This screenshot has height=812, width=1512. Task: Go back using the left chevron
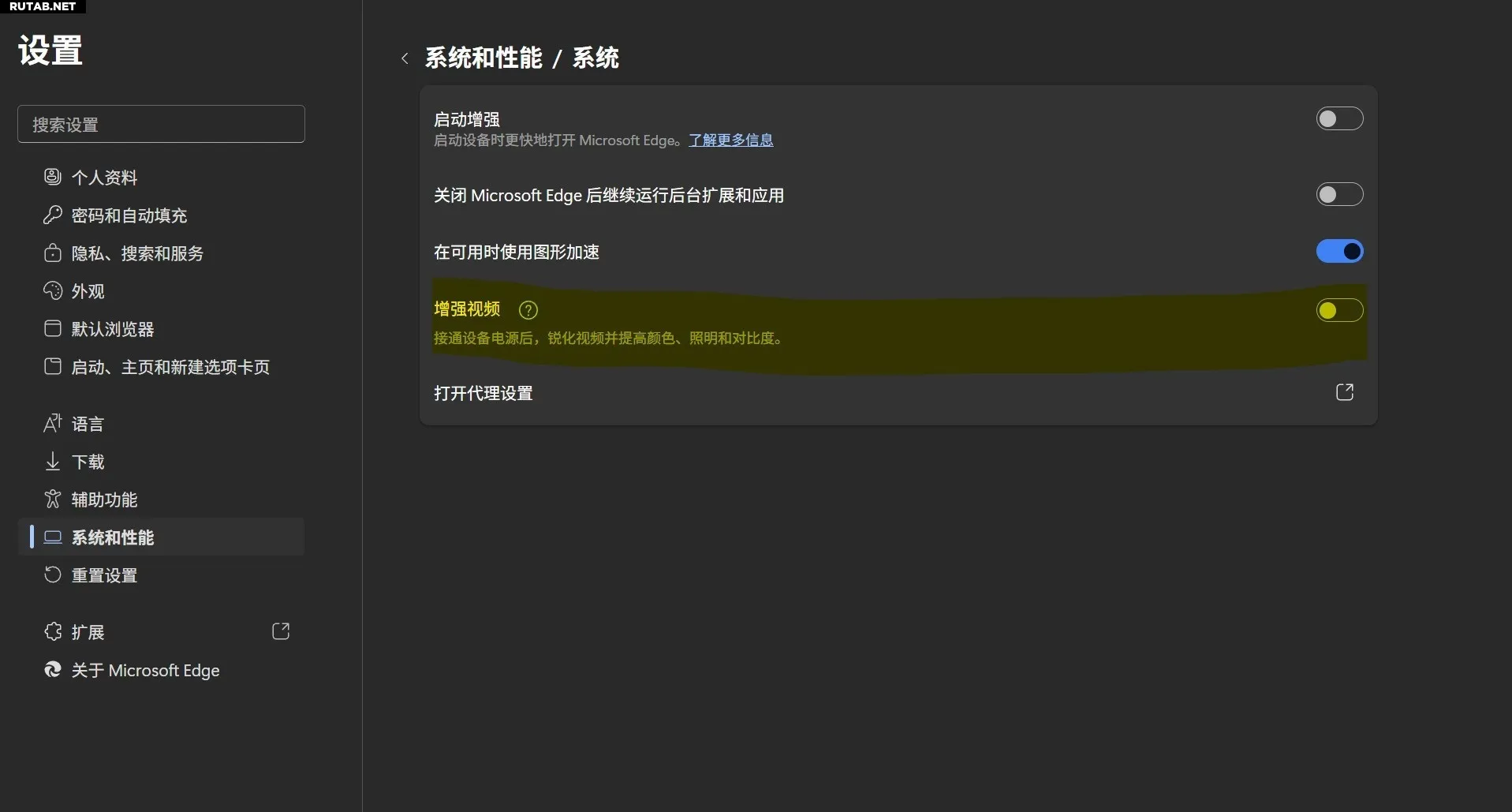pyautogui.click(x=405, y=58)
